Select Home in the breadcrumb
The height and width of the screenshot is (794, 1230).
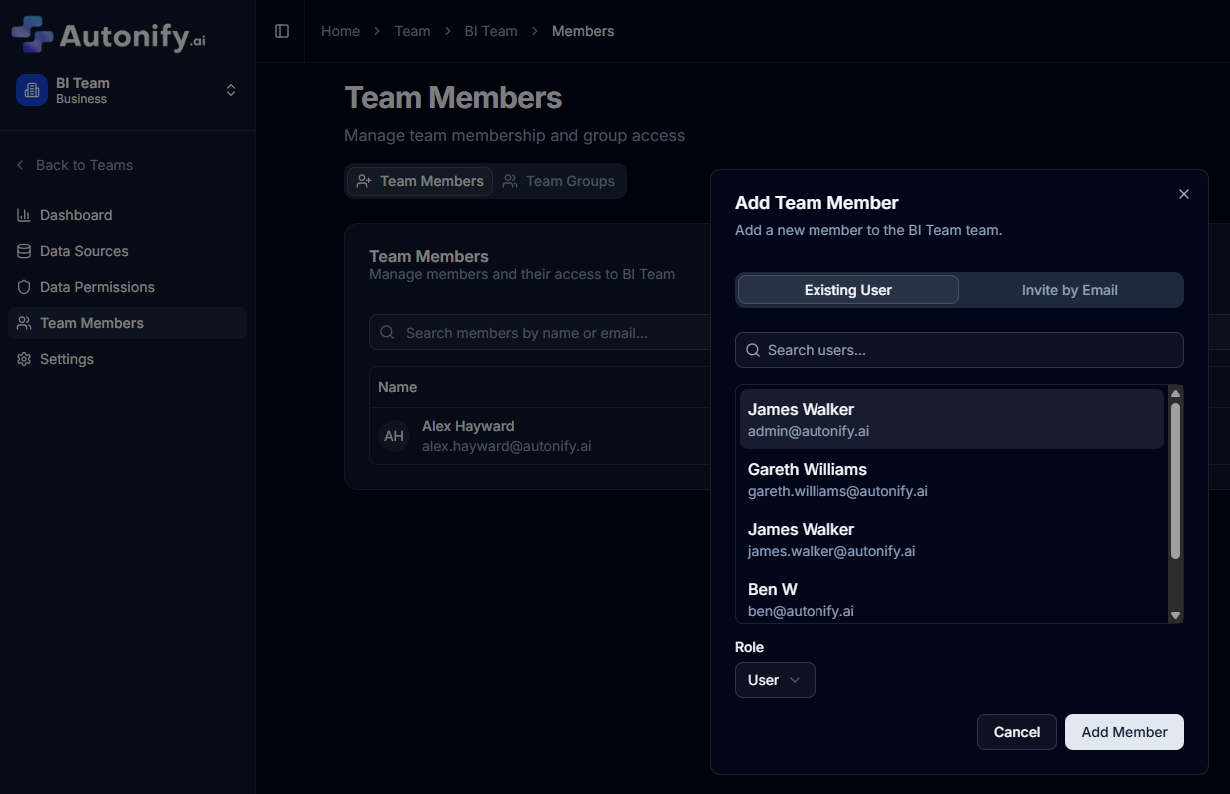(x=340, y=31)
